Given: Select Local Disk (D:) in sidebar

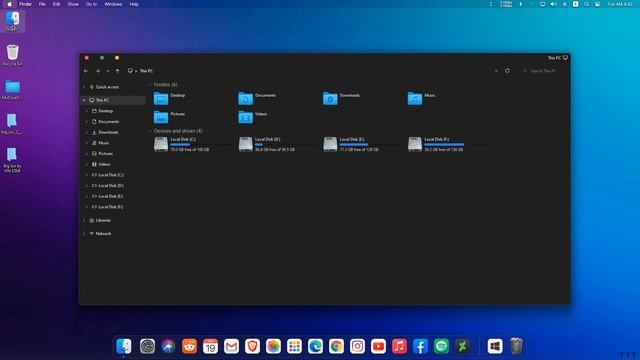Looking at the screenshot, I should [x=111, y=186].
